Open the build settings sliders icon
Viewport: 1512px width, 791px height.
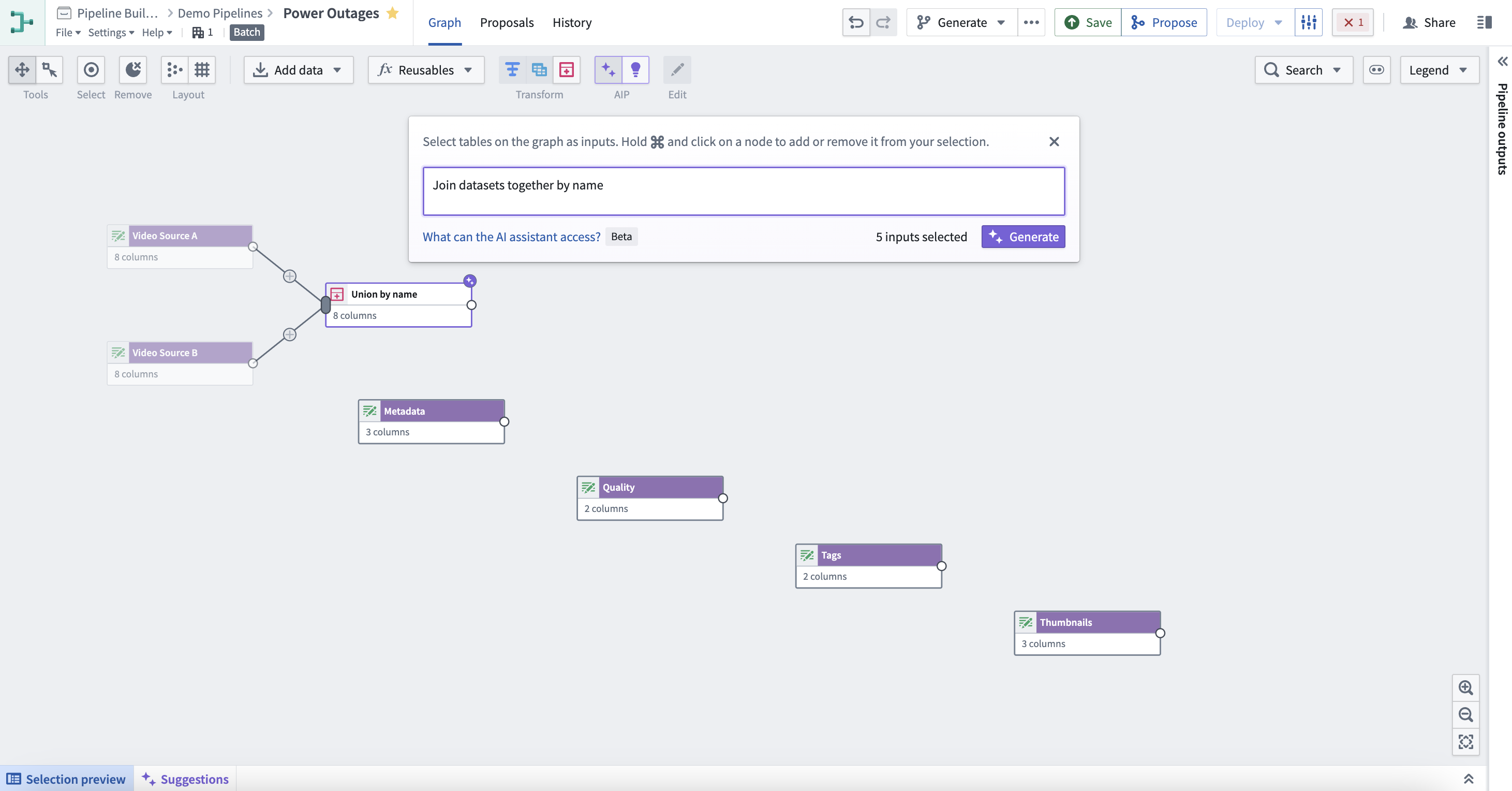point(1309,22)
